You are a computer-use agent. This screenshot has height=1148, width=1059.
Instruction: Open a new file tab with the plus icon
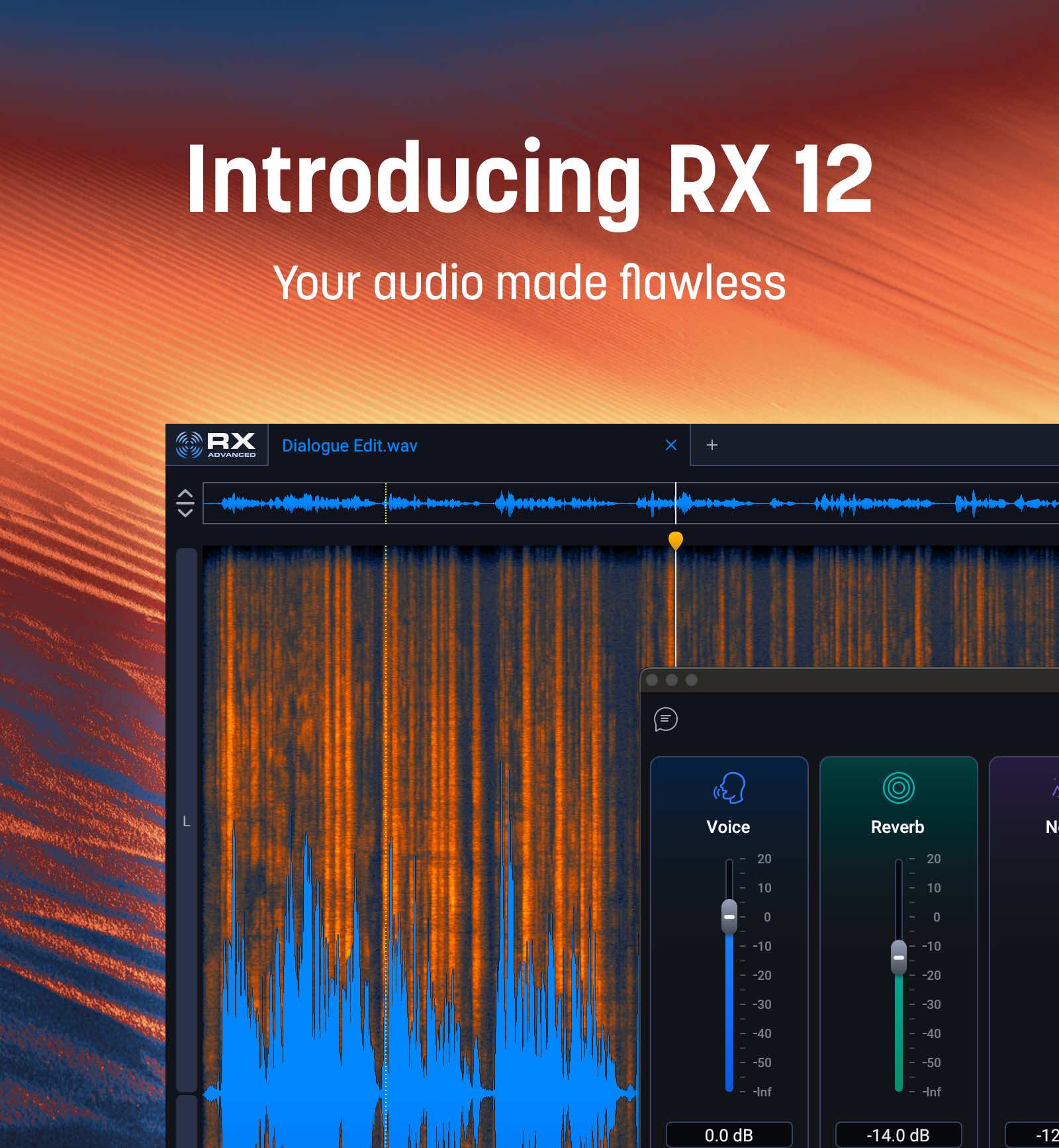pyautogui.click(x=713, y=445)
